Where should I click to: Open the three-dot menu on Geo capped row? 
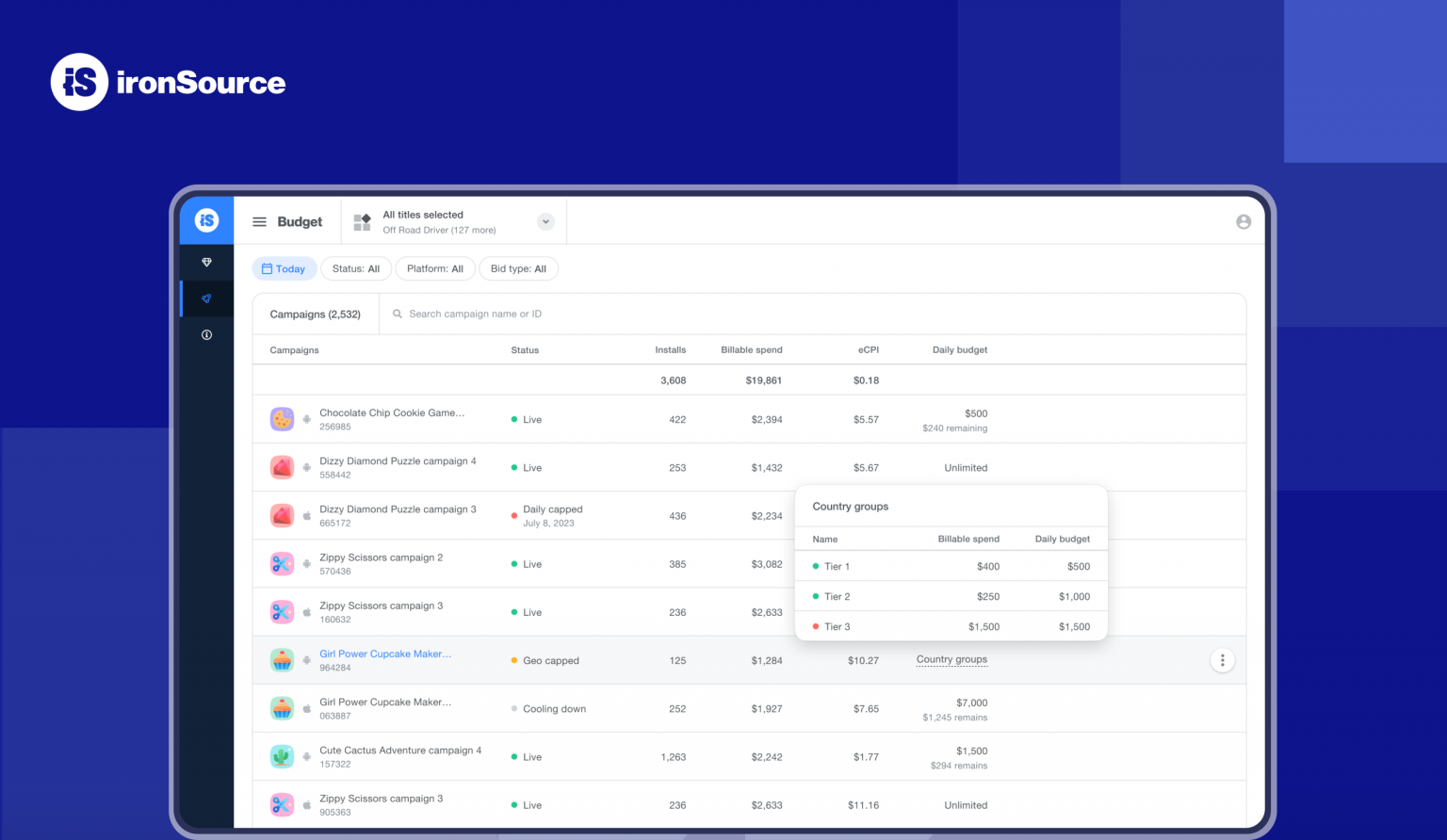pyautogui.click(x=1222, y=659)
